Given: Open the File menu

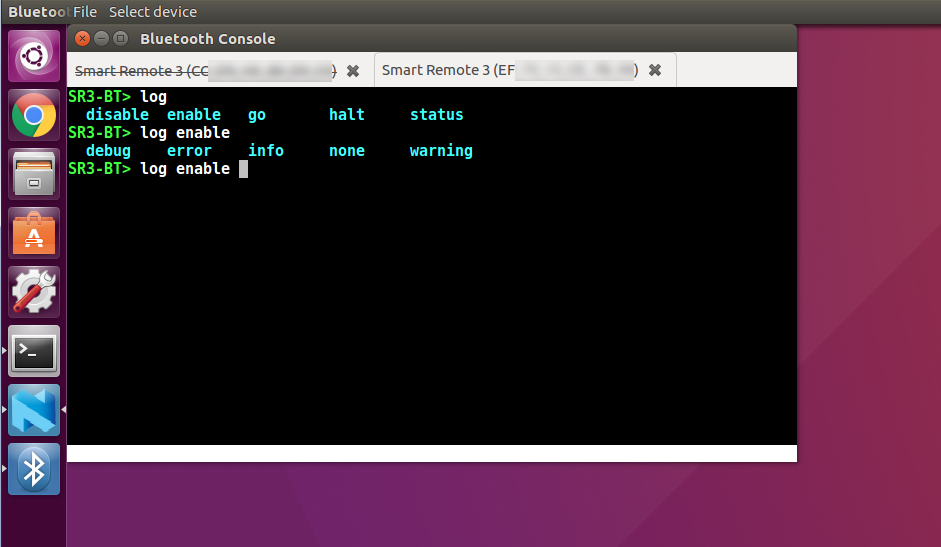Looking at the screenshot, I should tap(85, 12).
